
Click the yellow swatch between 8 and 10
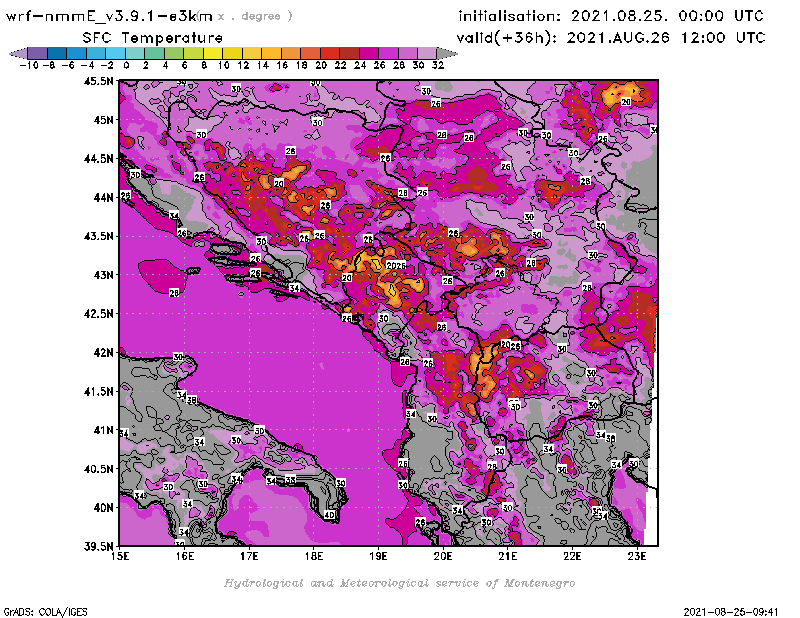click(x=213, y=53)
